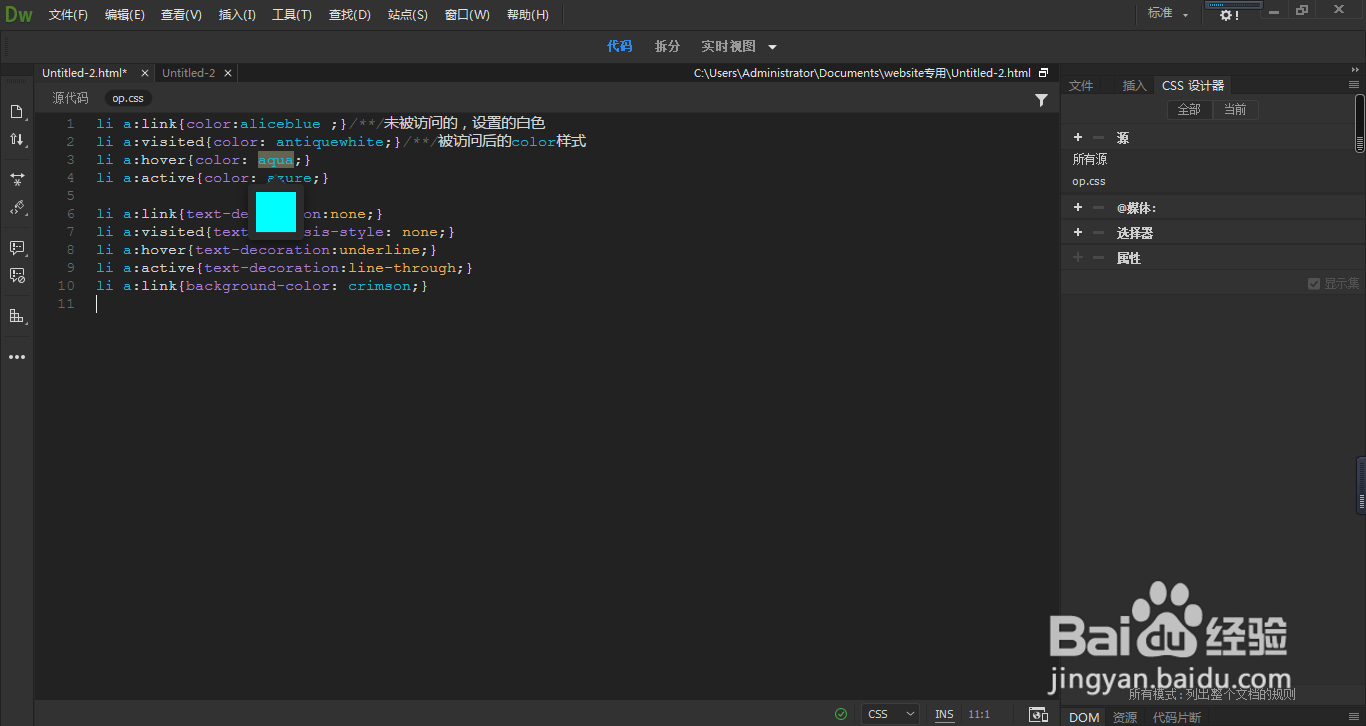Viewport: 1366px width, 726px height.
Task: Select the 当前 mode button
Action: (1235, 110)
